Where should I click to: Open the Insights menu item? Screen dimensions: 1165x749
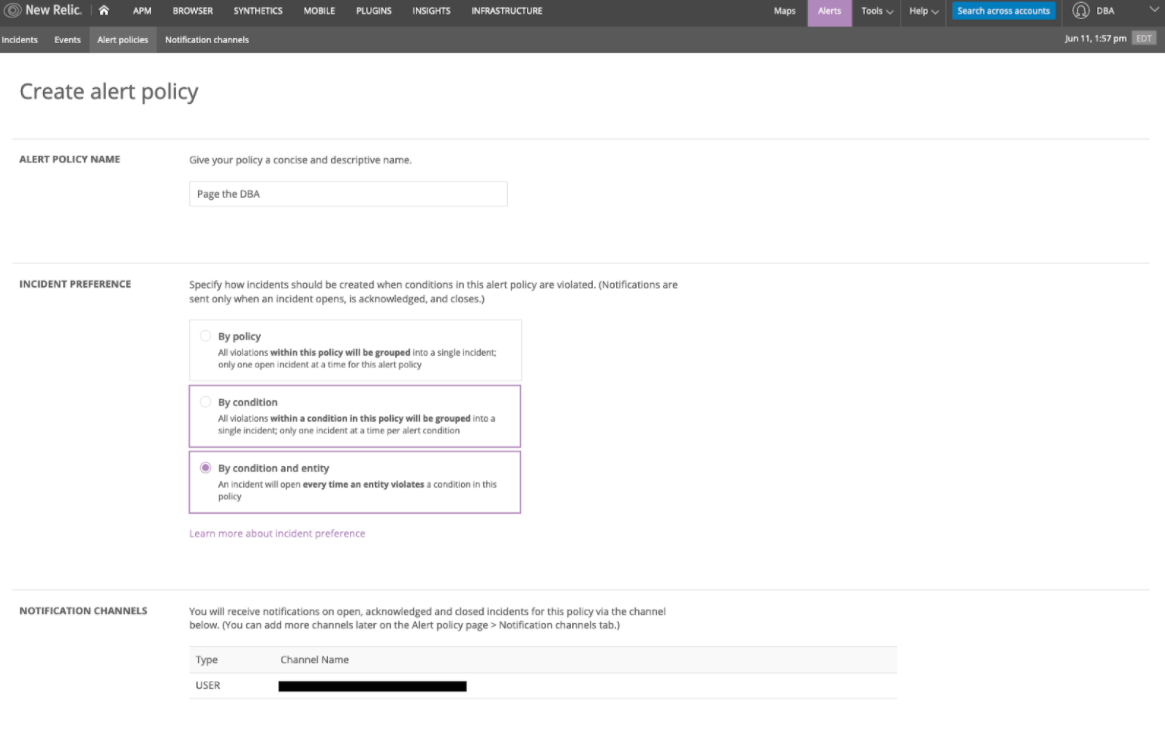(431, 11)
